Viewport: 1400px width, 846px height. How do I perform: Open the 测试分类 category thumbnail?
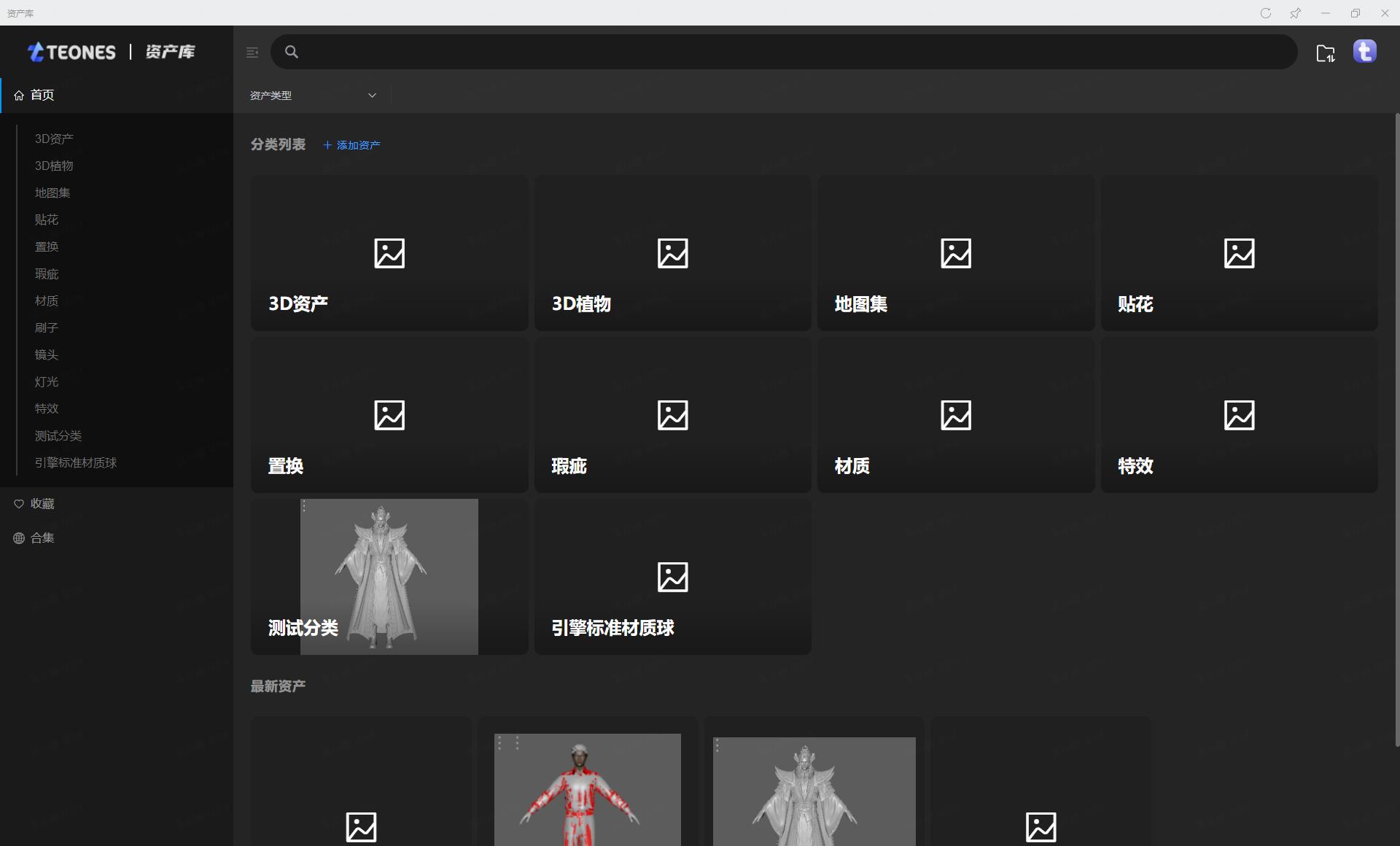(x=389, y=576)
